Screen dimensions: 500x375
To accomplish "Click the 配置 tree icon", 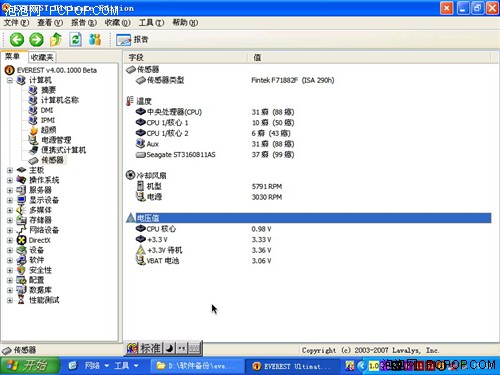I will point(21,280).
